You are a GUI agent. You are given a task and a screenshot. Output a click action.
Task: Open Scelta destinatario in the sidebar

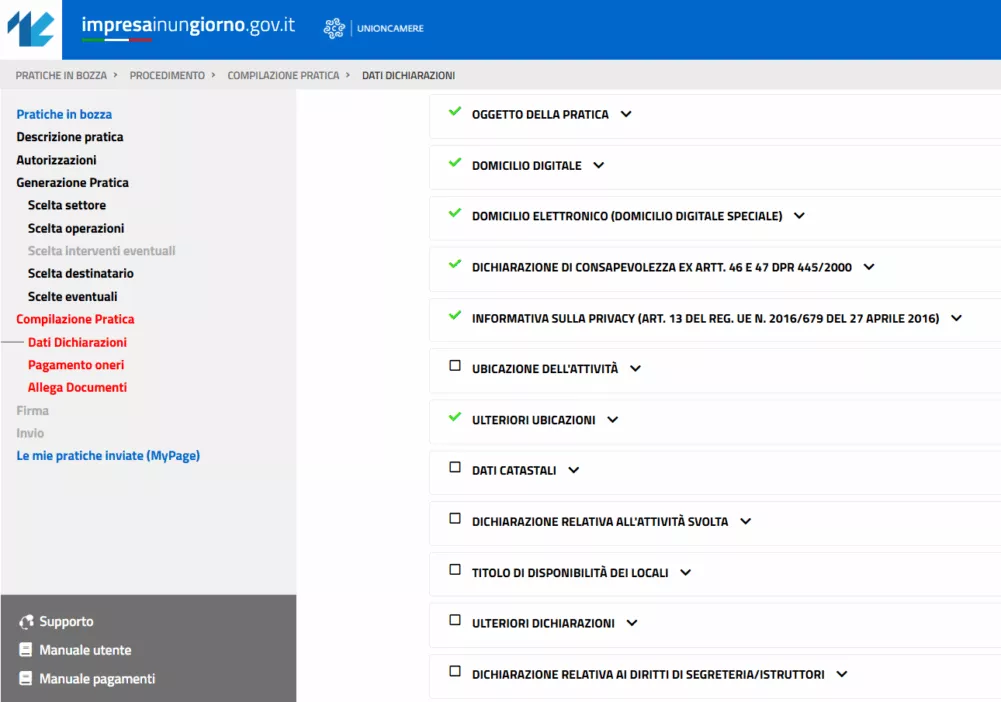[80, 274]
